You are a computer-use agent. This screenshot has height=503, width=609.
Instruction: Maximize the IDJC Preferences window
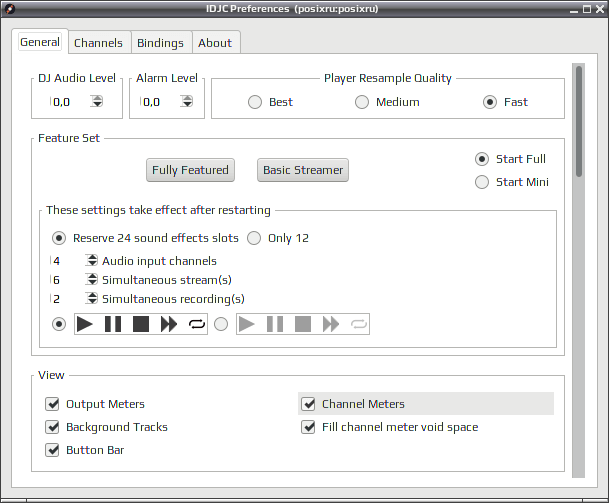587,9
